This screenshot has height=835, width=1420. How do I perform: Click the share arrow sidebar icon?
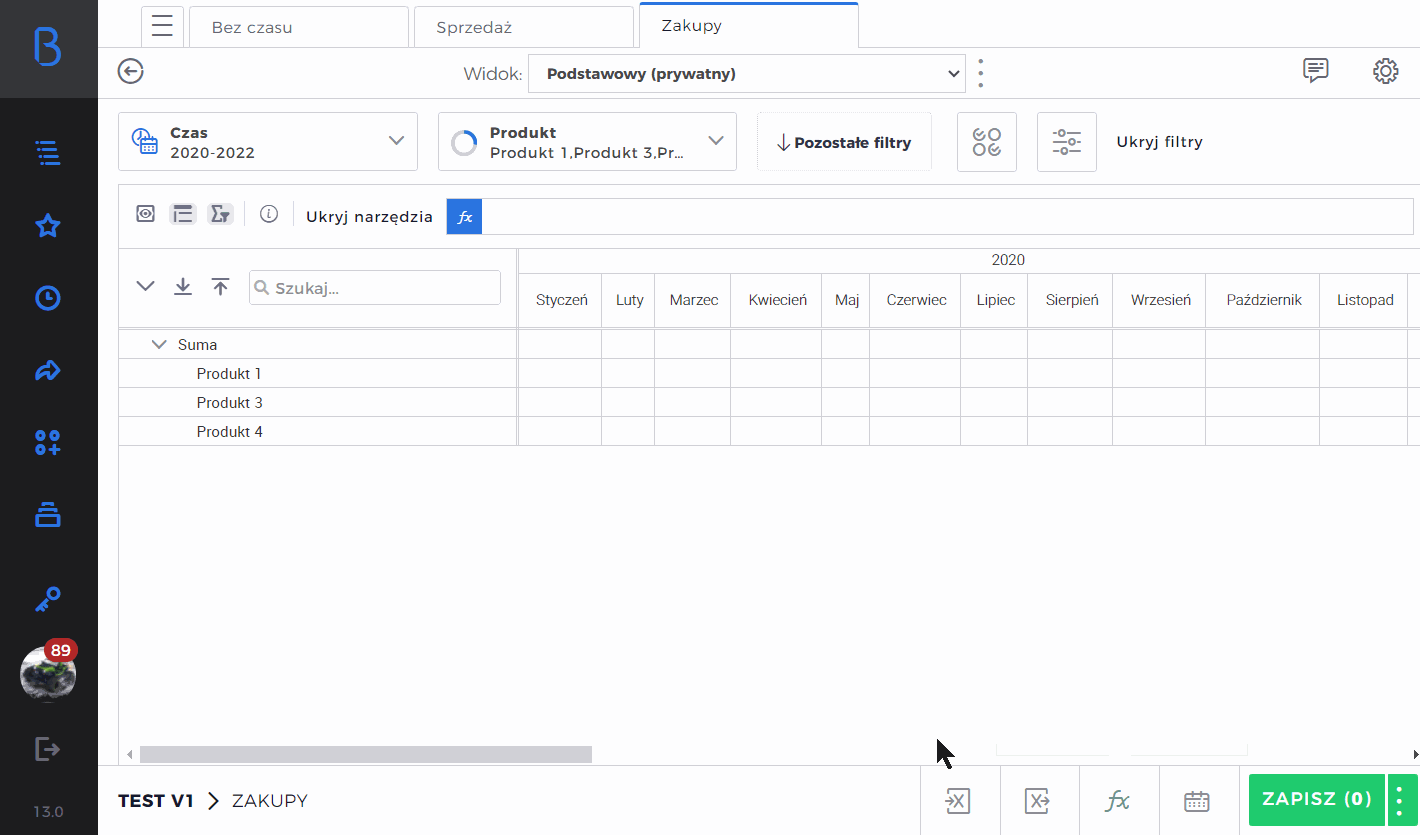click(48, 371)
